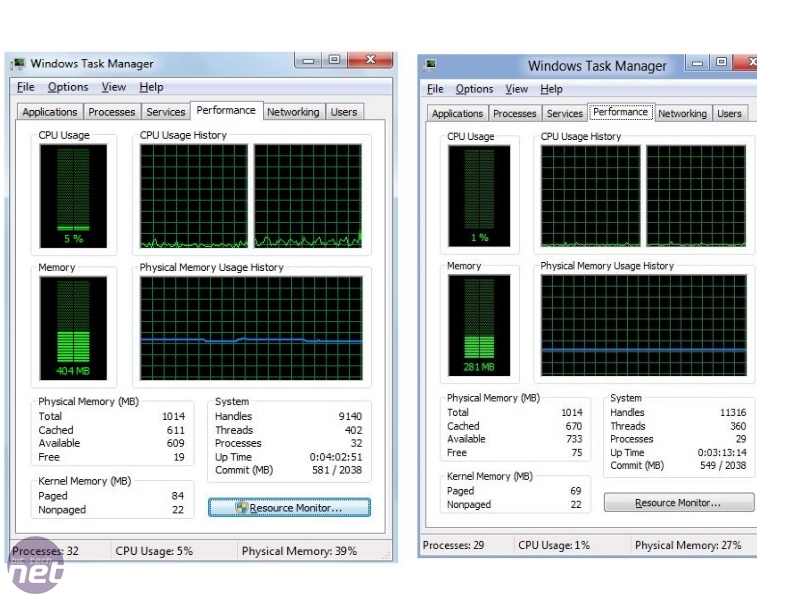Open the File menu in the right window
This screenshot has height=600, width=800.
click(435, 89)
